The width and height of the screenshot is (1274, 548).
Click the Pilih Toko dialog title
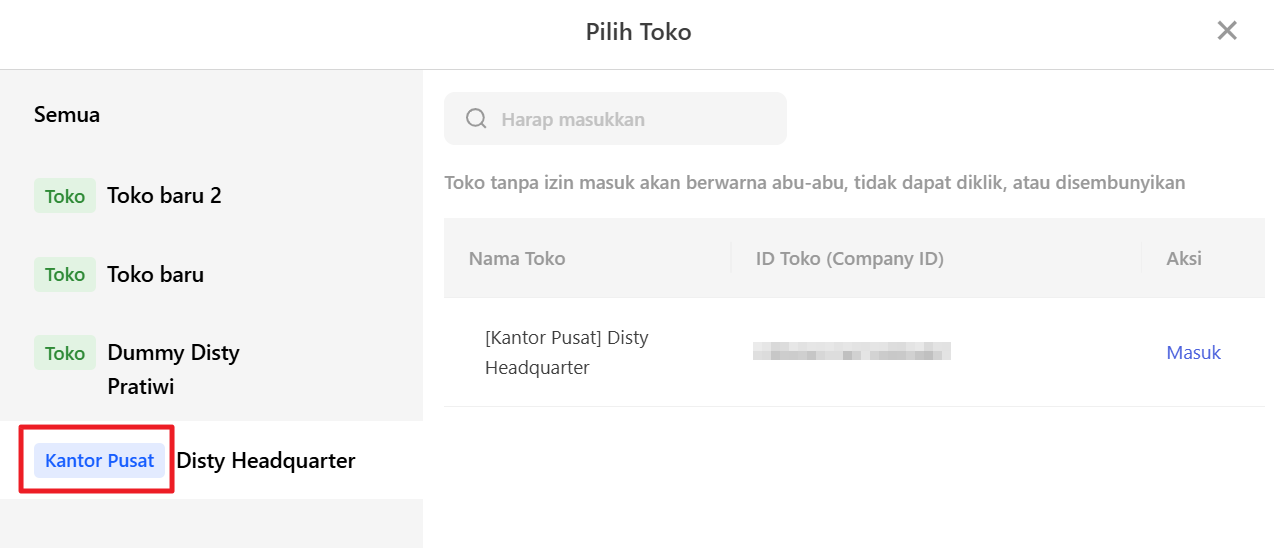(638, 32)
